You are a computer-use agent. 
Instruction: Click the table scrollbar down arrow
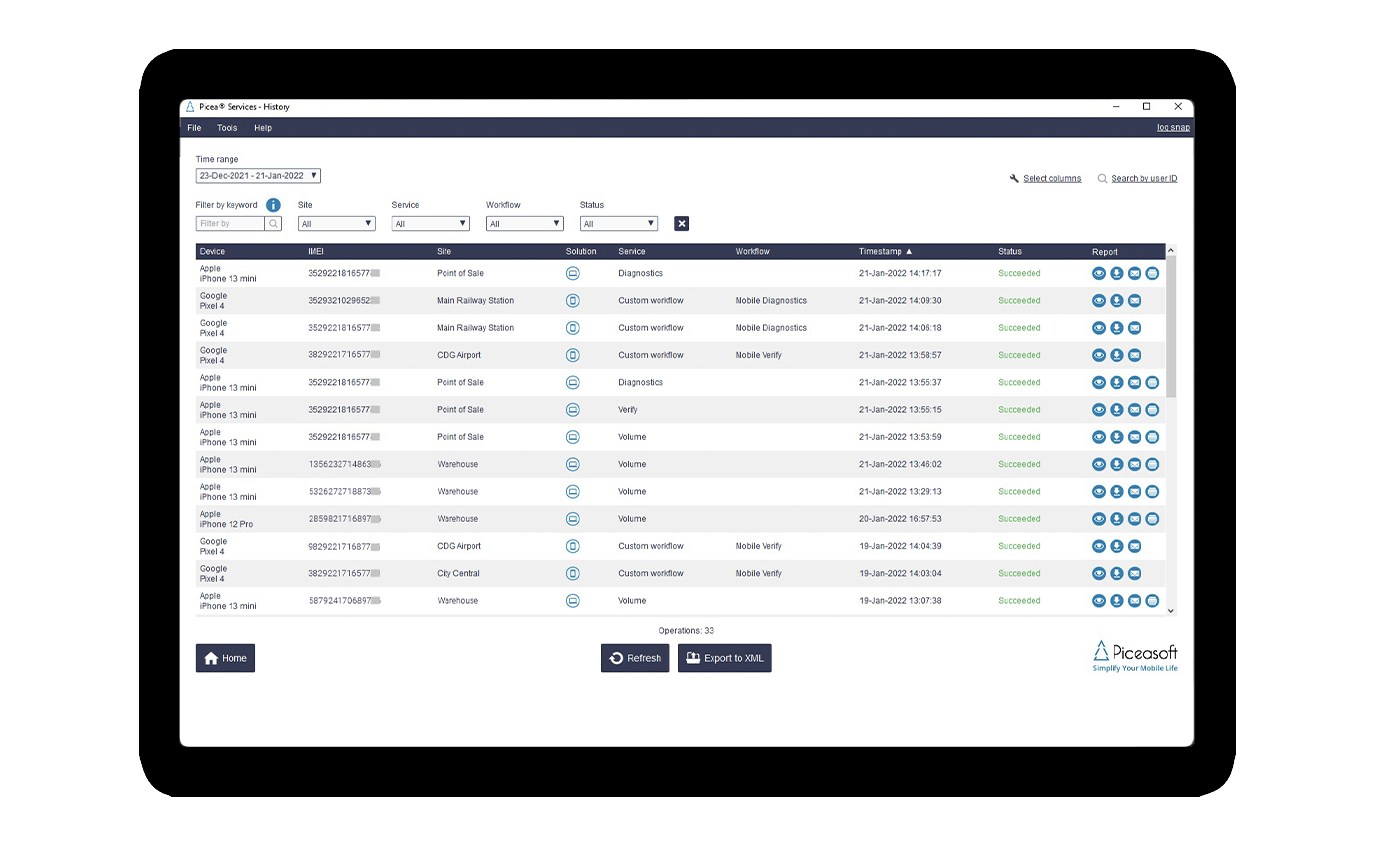click(x=1171, y=610)
